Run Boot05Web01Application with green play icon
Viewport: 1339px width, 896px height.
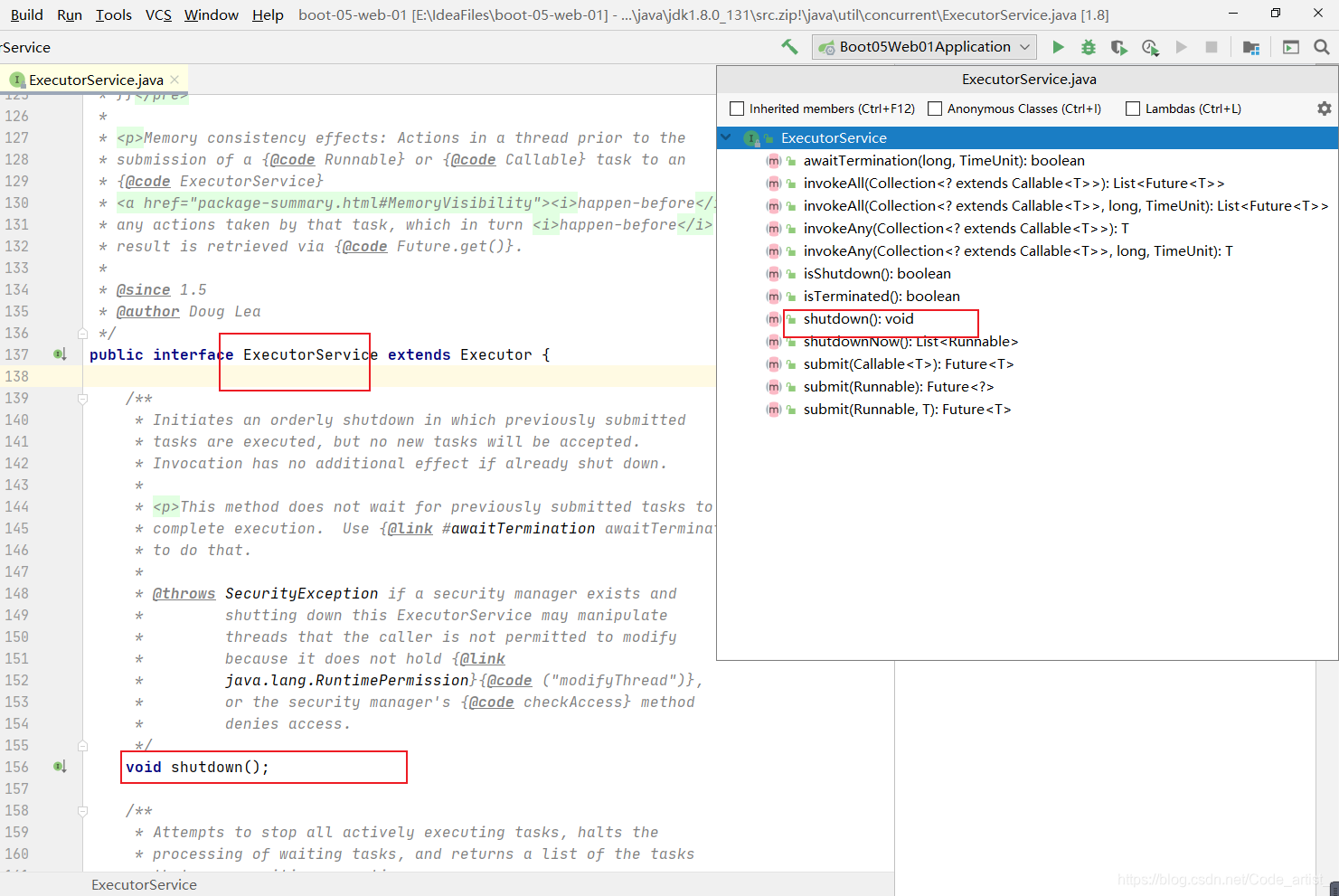(x=1058, y=47)
